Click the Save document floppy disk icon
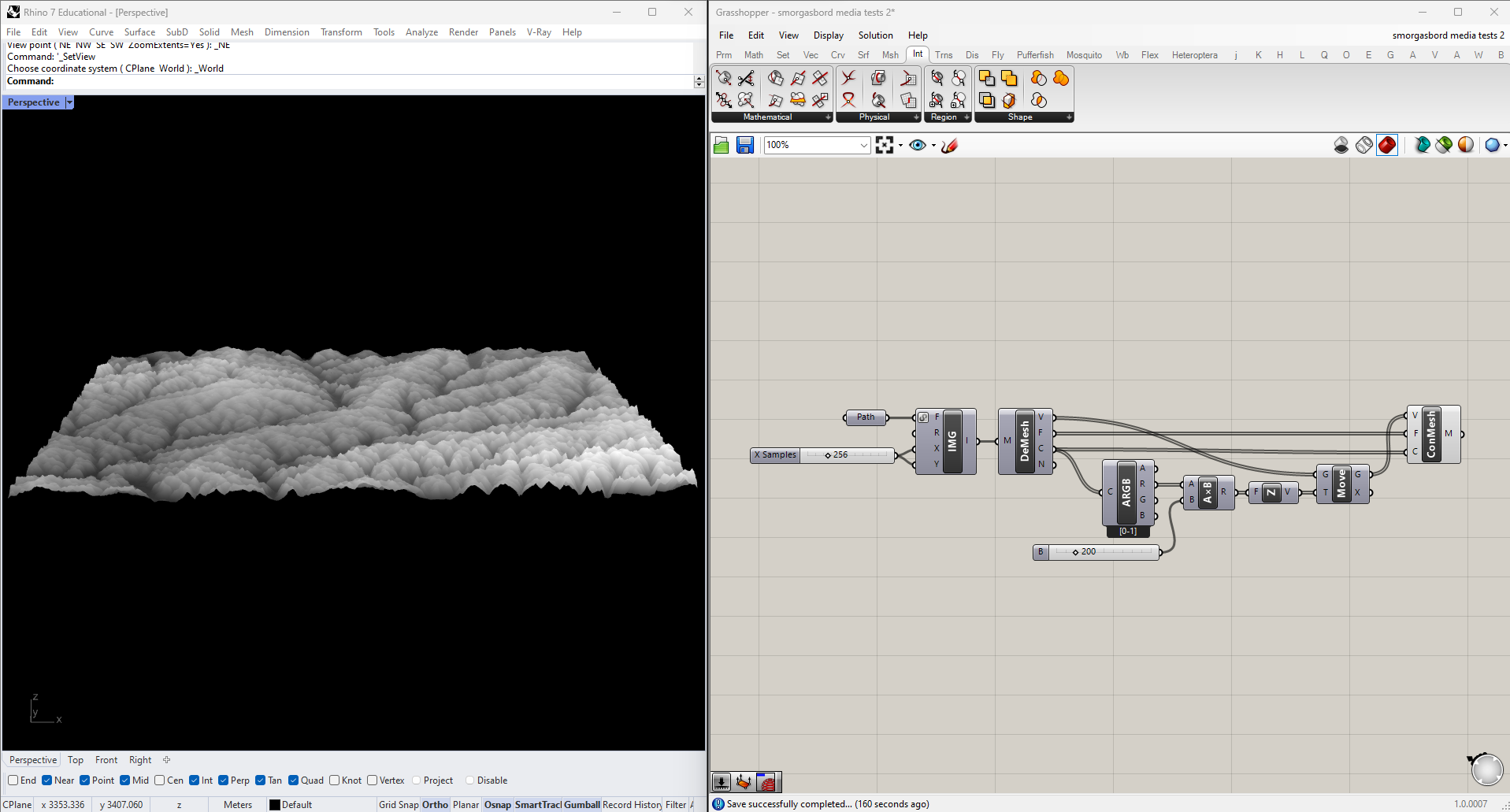This screenshot has width=1510, height=812. pyautogui.click(x=744, y=145)
